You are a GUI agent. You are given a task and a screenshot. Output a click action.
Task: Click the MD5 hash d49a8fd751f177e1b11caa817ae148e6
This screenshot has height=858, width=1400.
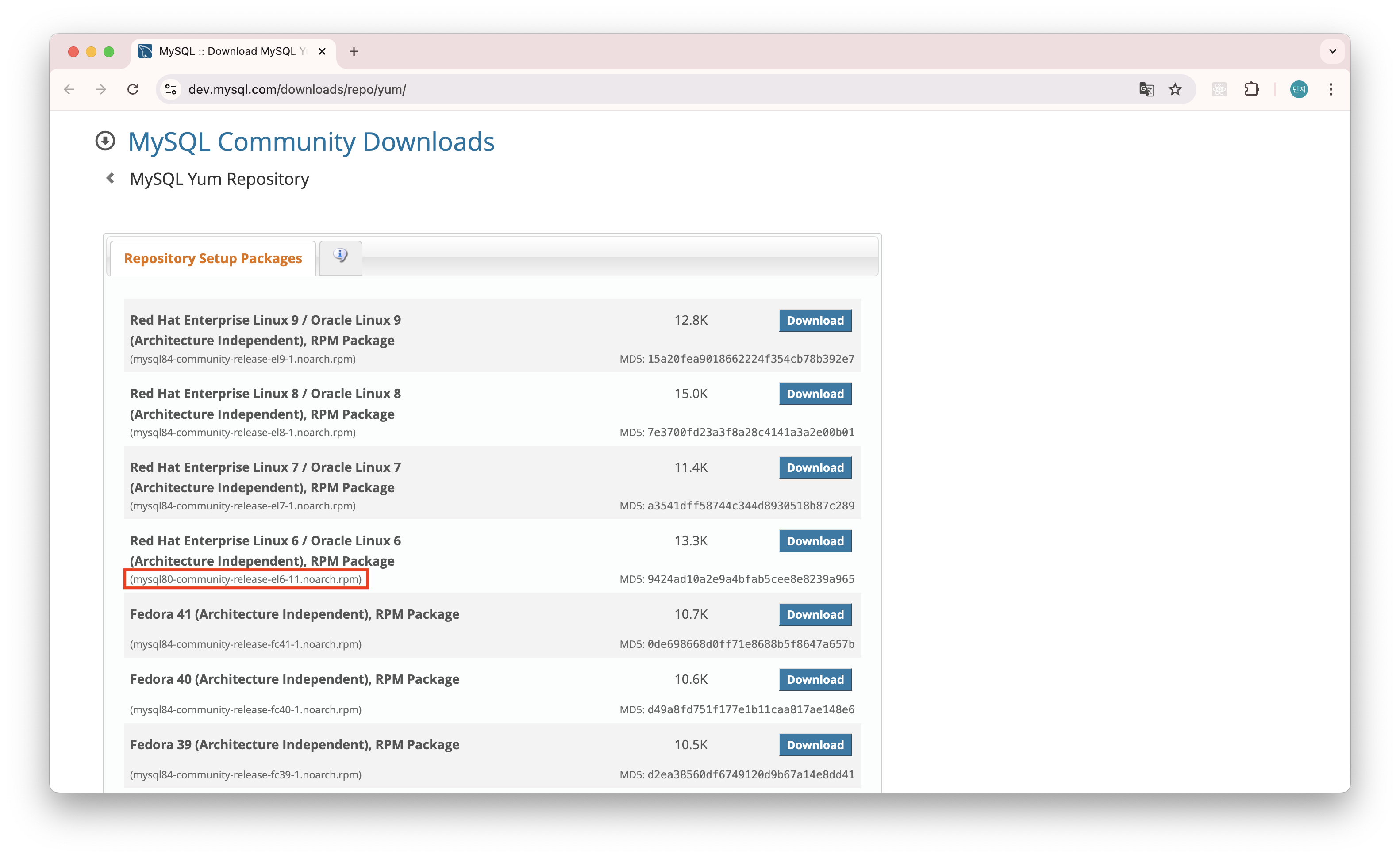coord(751,709)
